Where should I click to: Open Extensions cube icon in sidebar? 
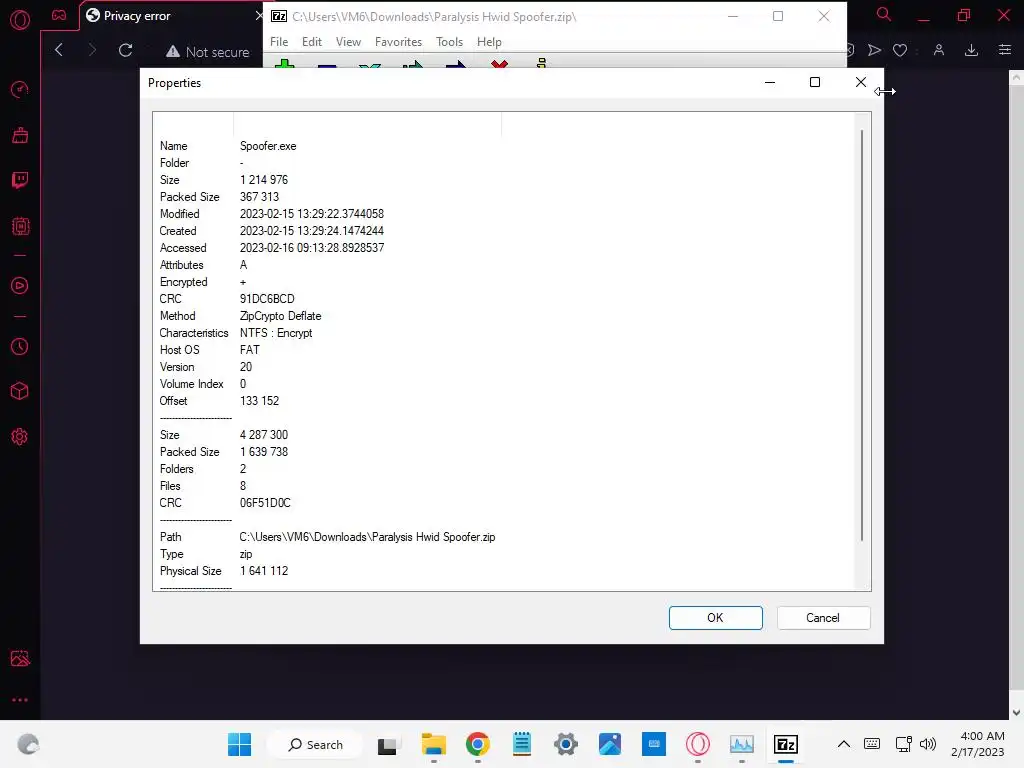point(20,391)
